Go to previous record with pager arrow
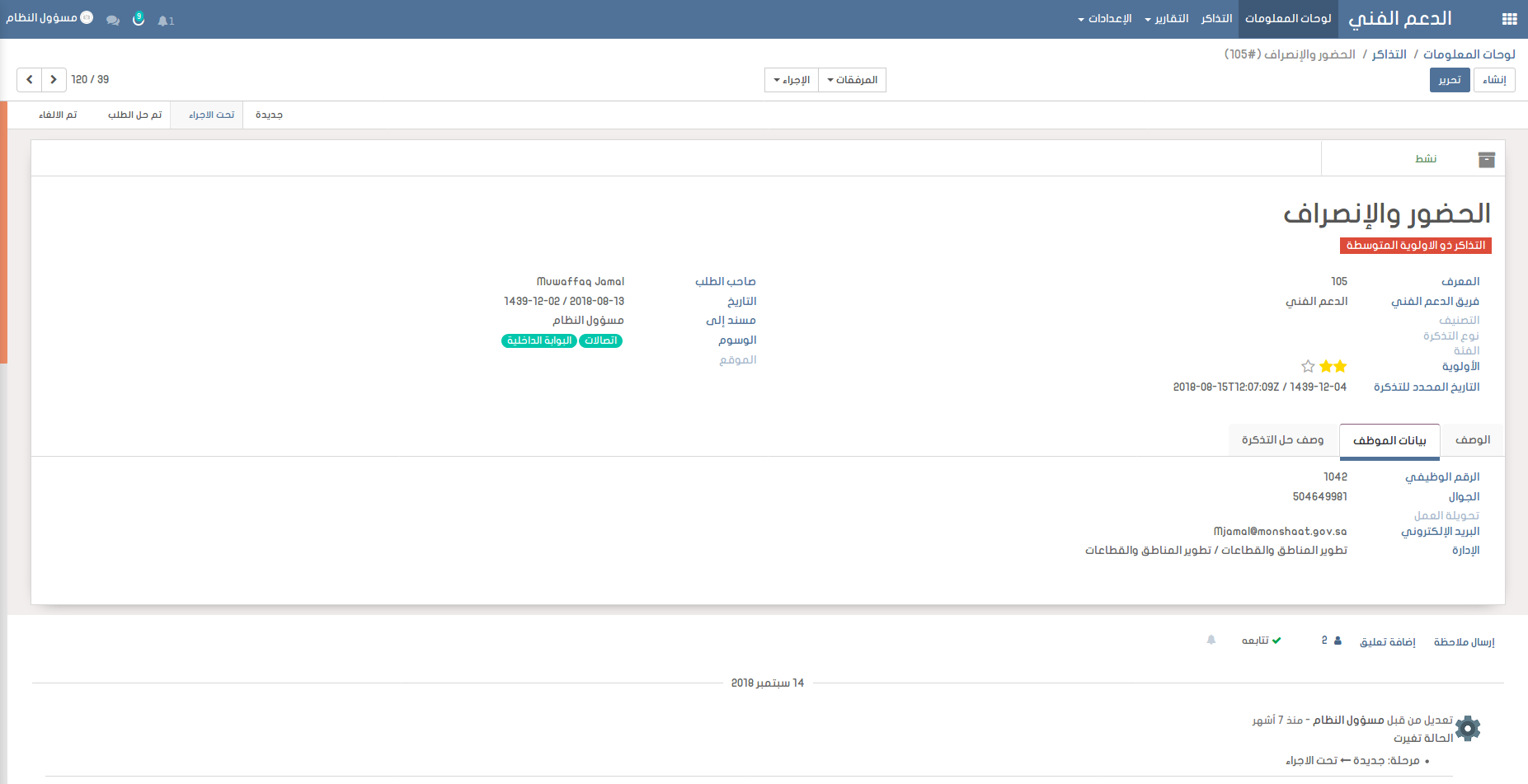Screen dimensions: 1528x784 [30, 80]
